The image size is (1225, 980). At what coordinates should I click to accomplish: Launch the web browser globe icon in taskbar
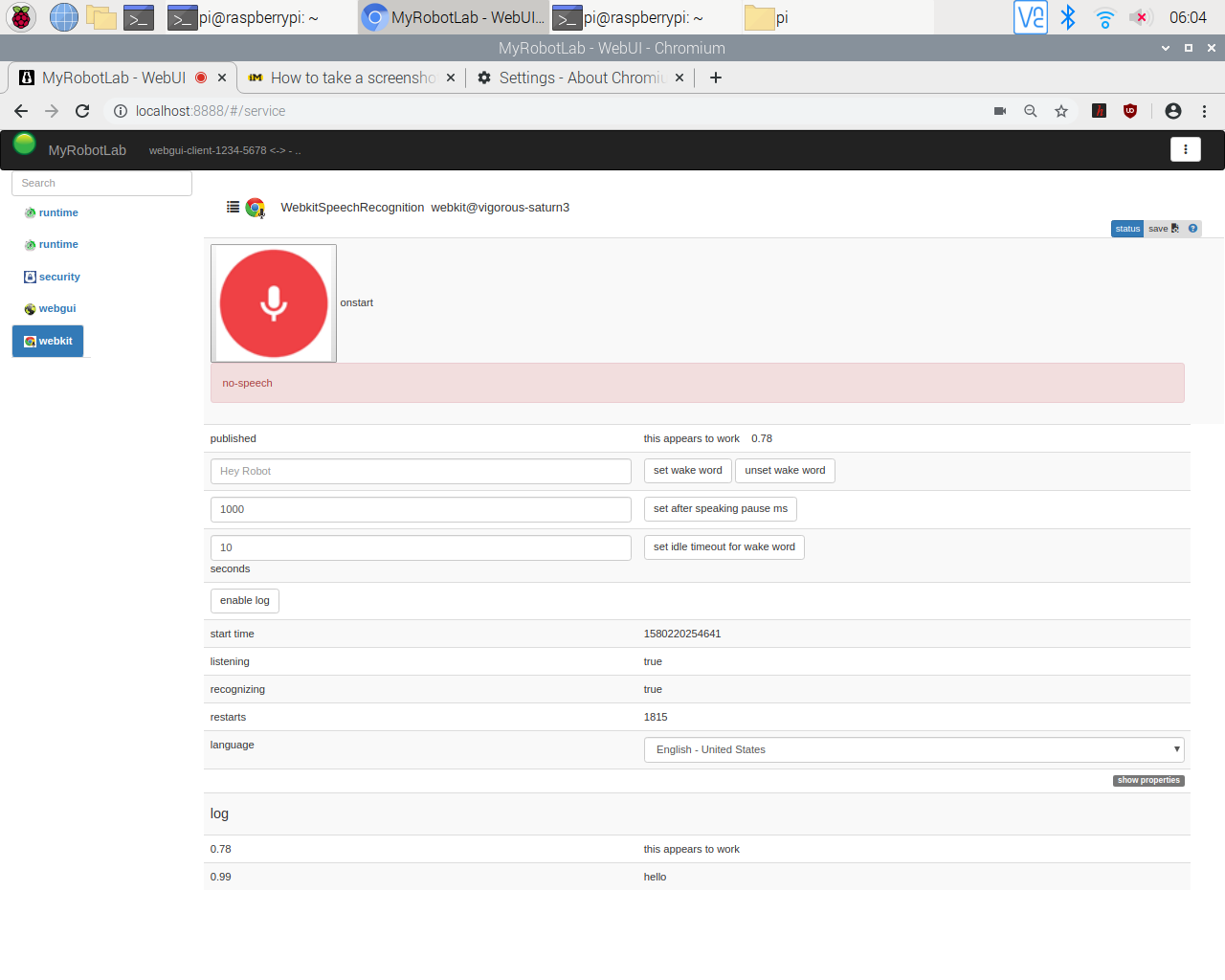[64, 17]
